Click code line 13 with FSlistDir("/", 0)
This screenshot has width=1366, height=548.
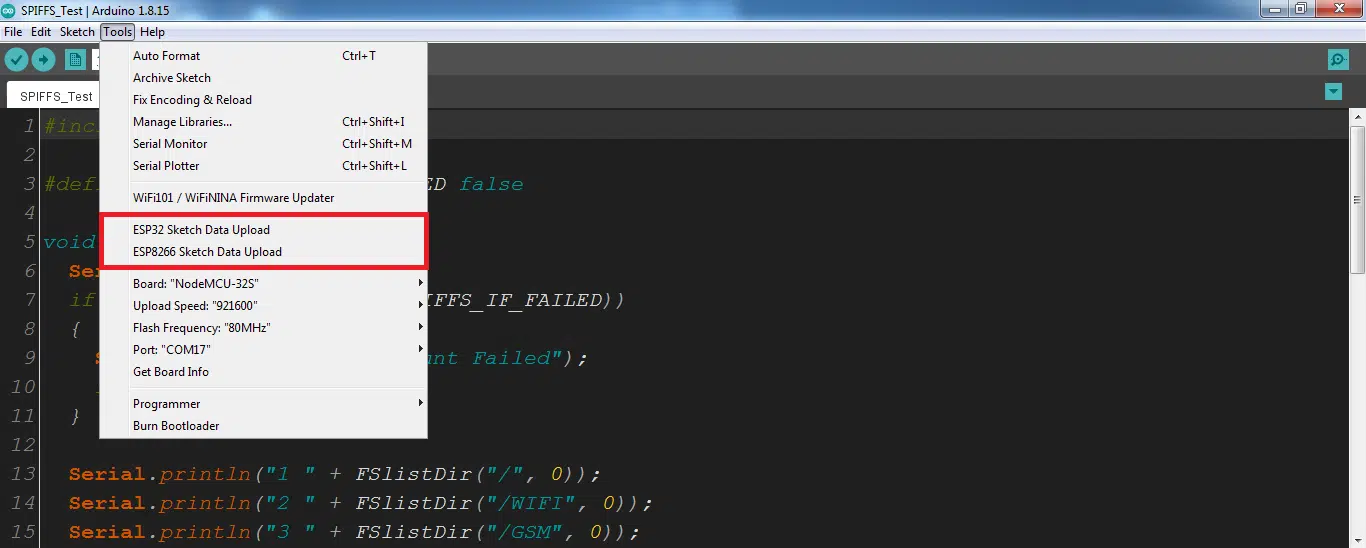[x=334, y=474]
